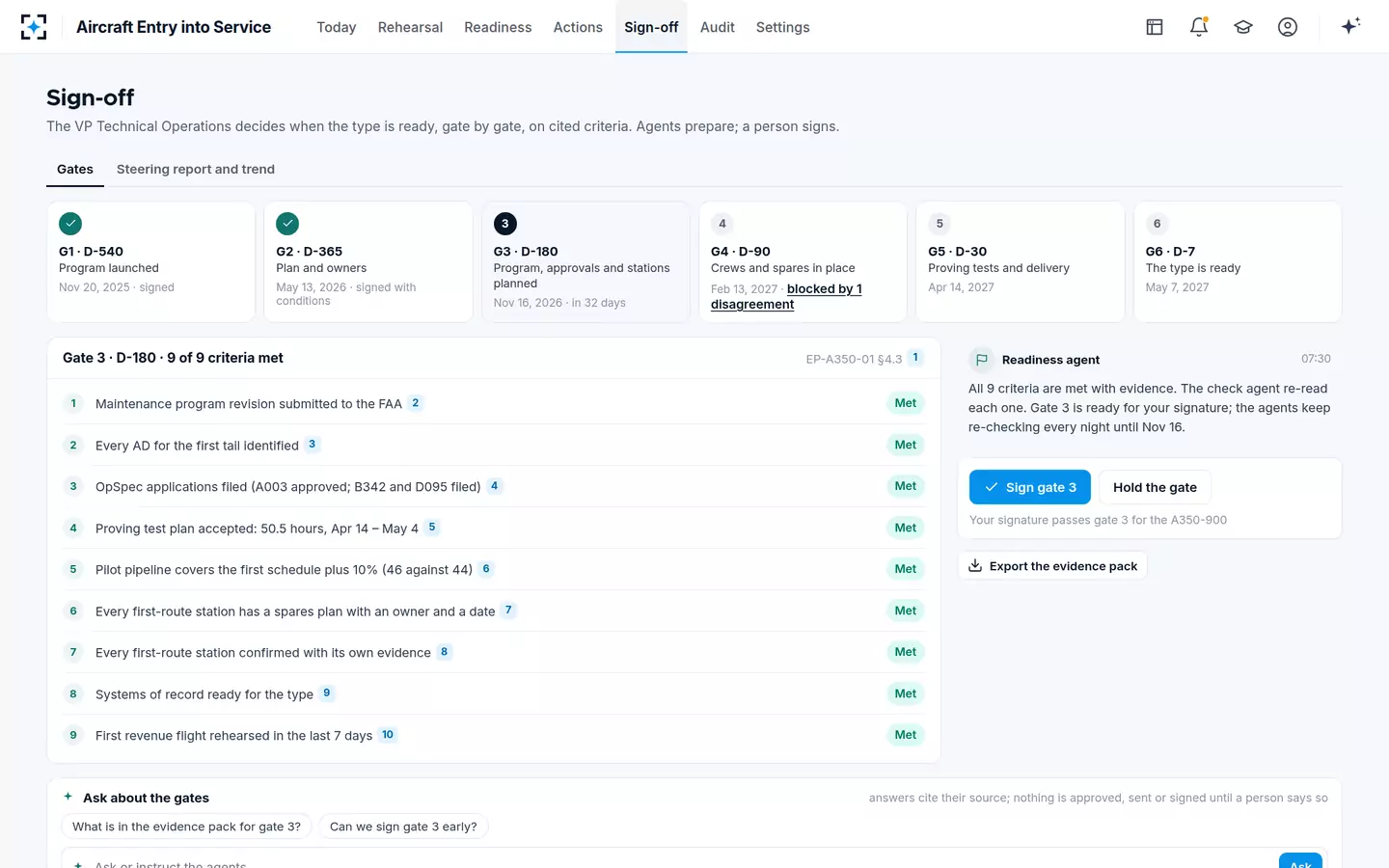The image size is (1389, 868).
Task: Open Settings in the top navigation
Action: tap(783, 27)
